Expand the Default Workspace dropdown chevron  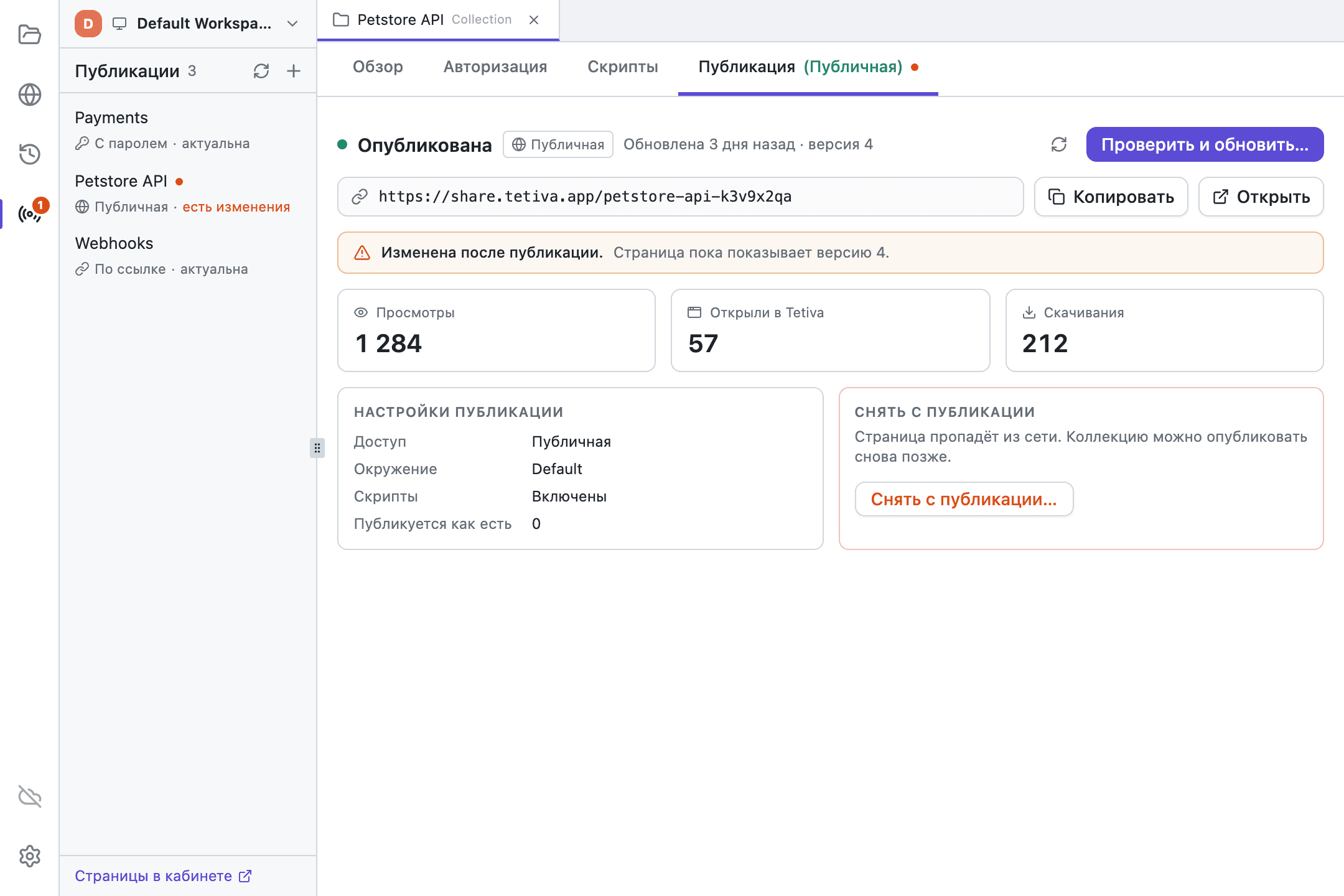point(292,24)
